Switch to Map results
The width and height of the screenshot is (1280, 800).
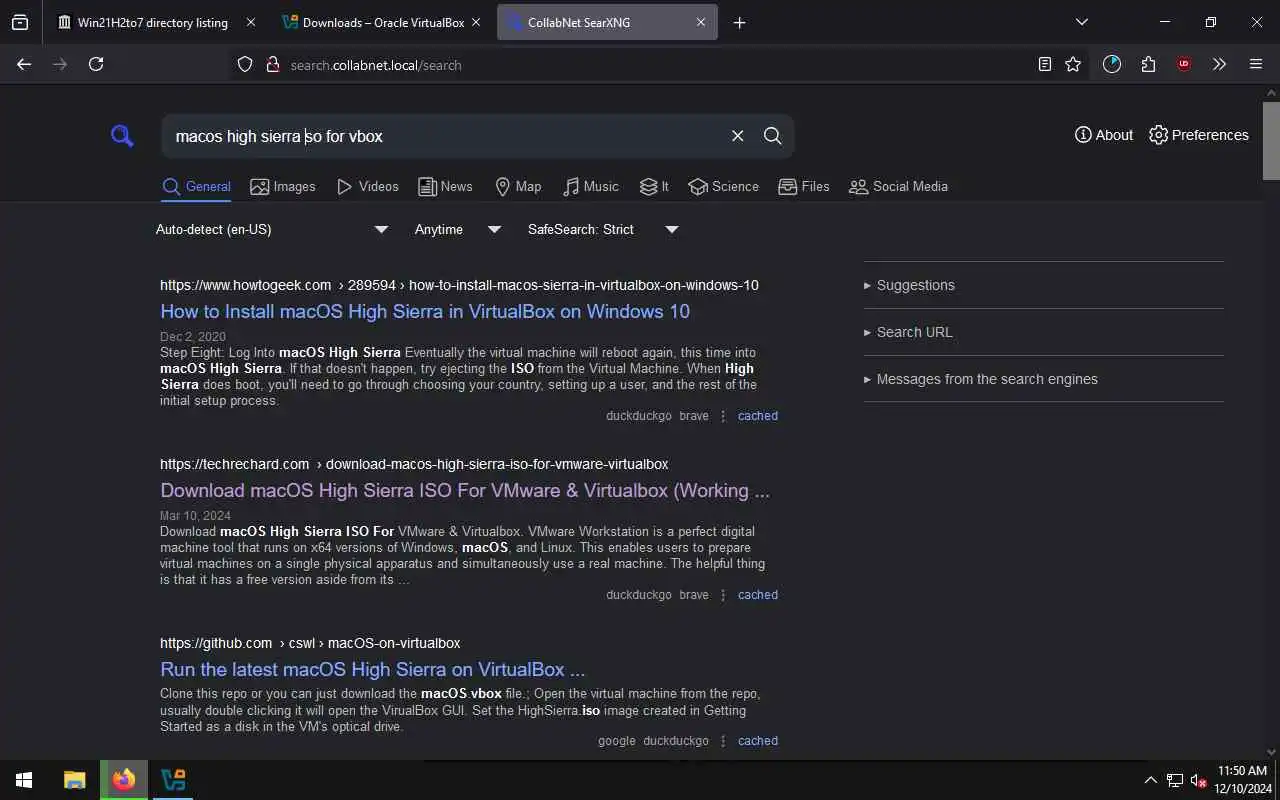coord(519,186)
